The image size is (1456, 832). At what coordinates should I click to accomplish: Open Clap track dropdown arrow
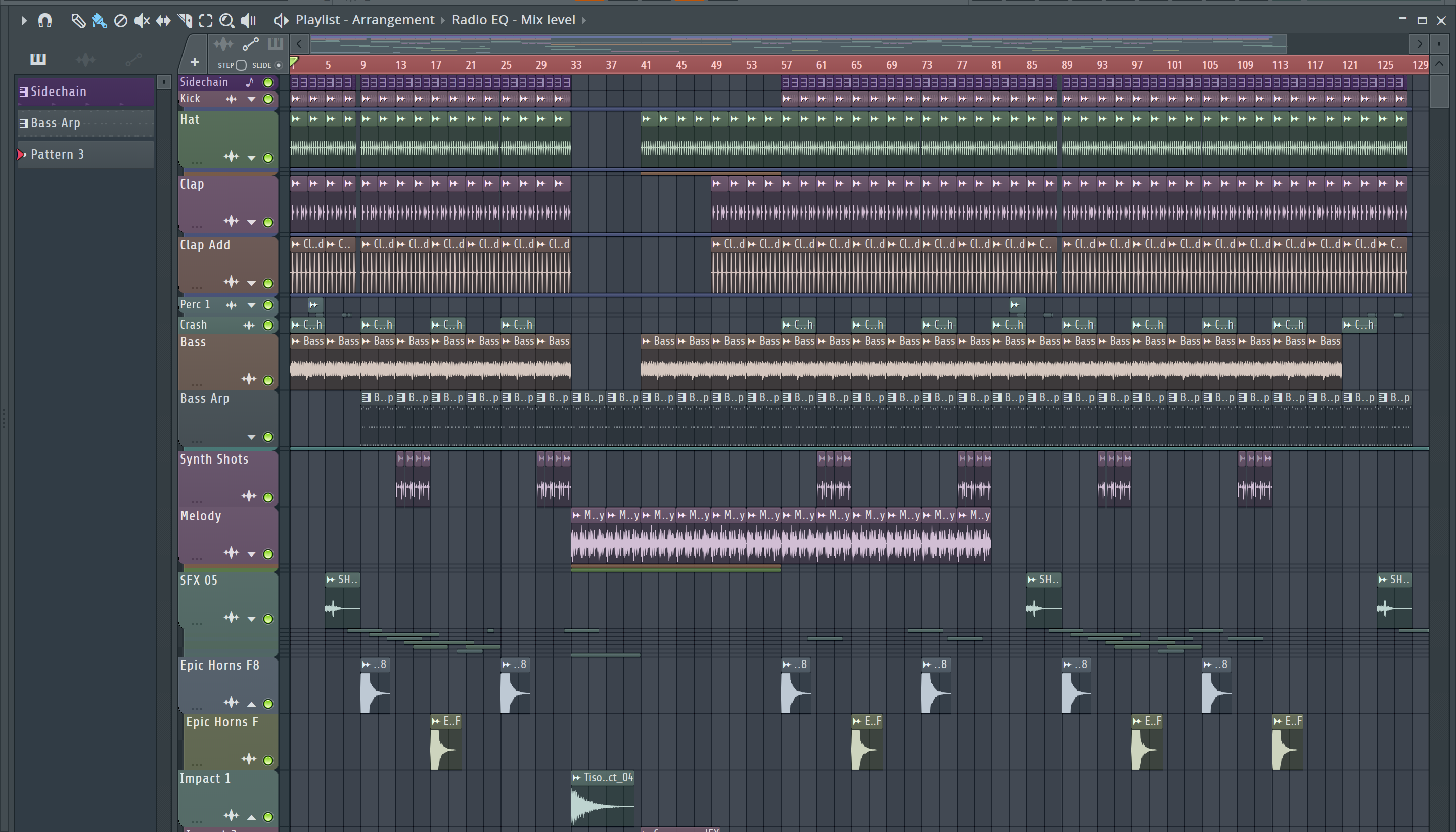coord(251,222)
